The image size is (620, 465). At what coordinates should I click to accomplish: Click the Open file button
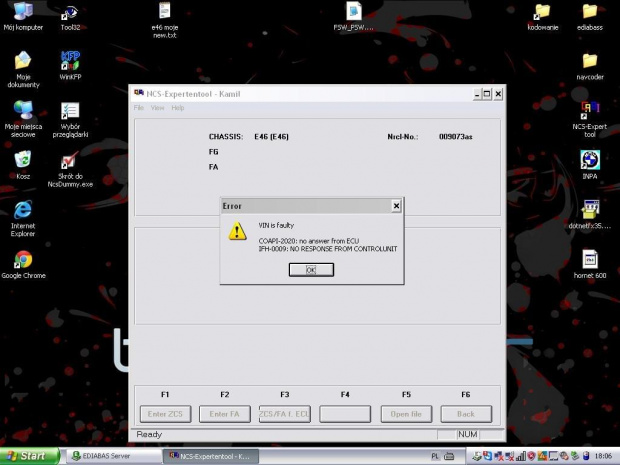click(x=406, y=414)
